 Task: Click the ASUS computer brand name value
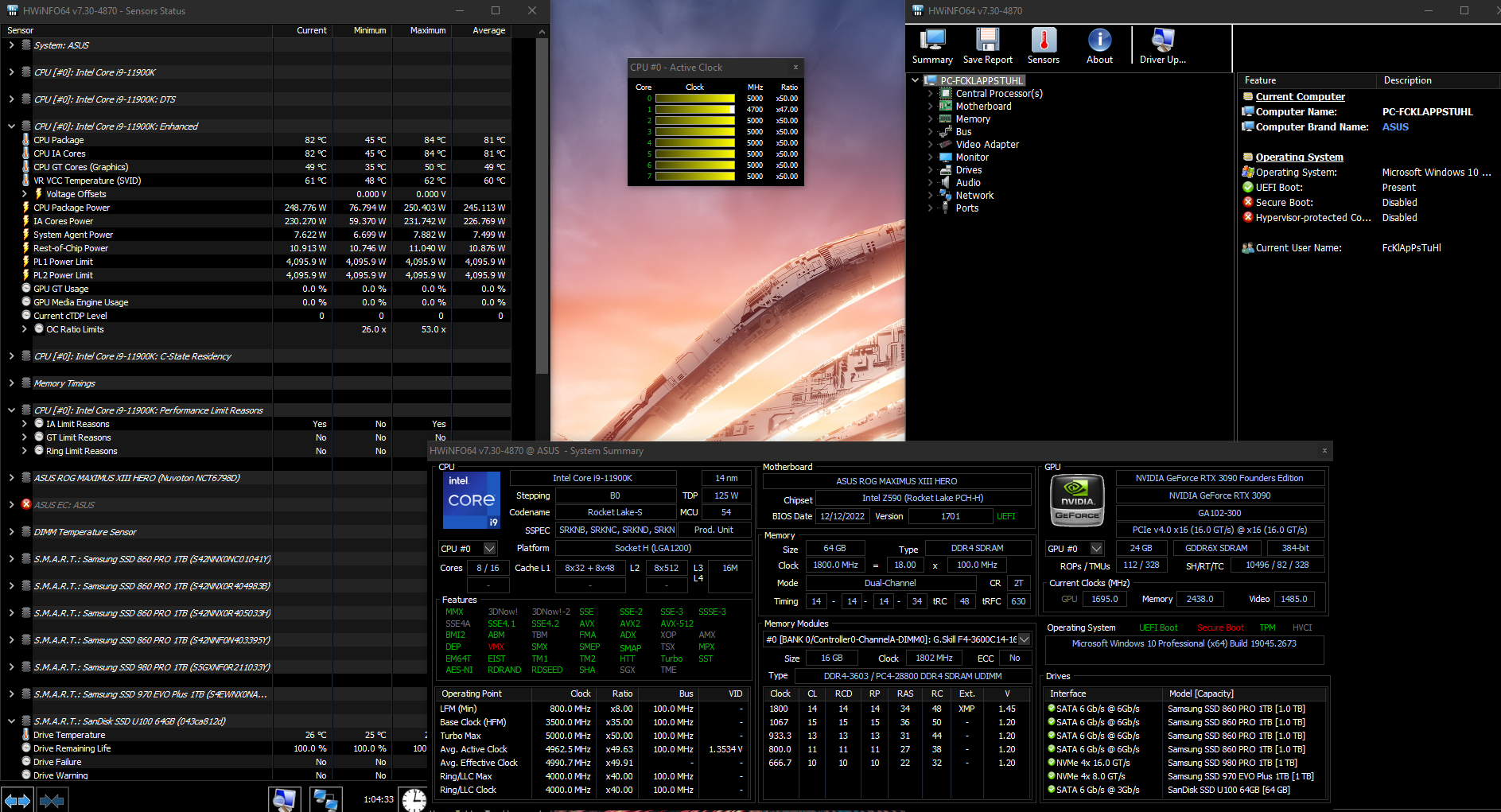(x=1395, y=126)
